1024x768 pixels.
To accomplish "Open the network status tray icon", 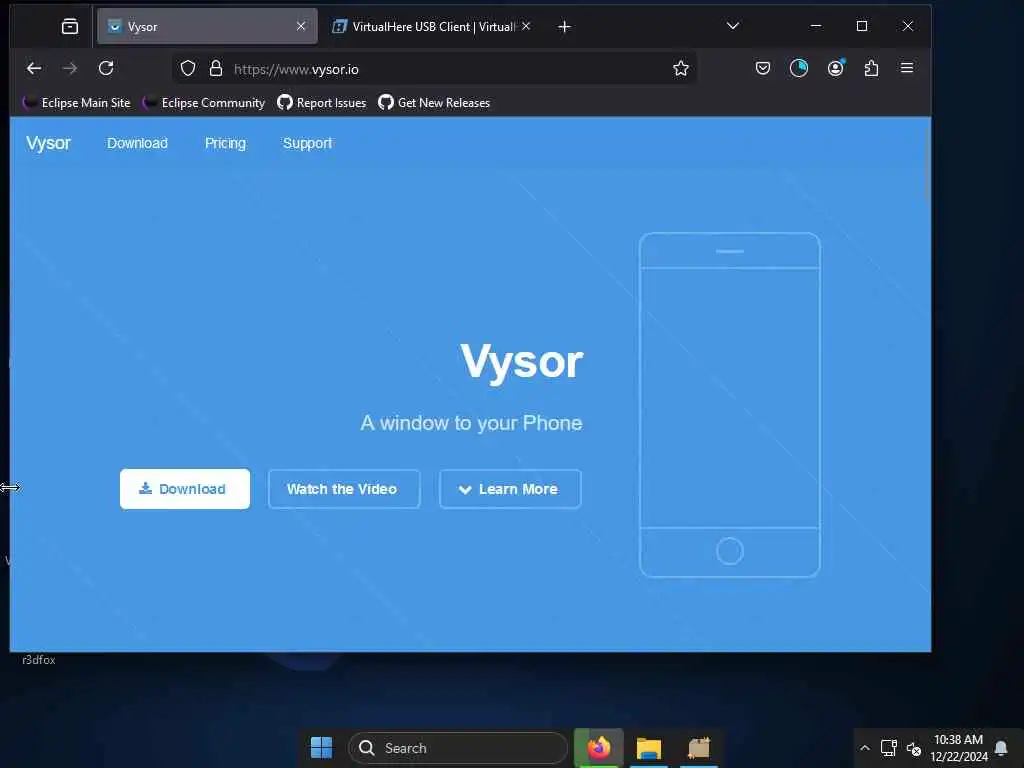I will pyautogui.click(x=888, y=748).
